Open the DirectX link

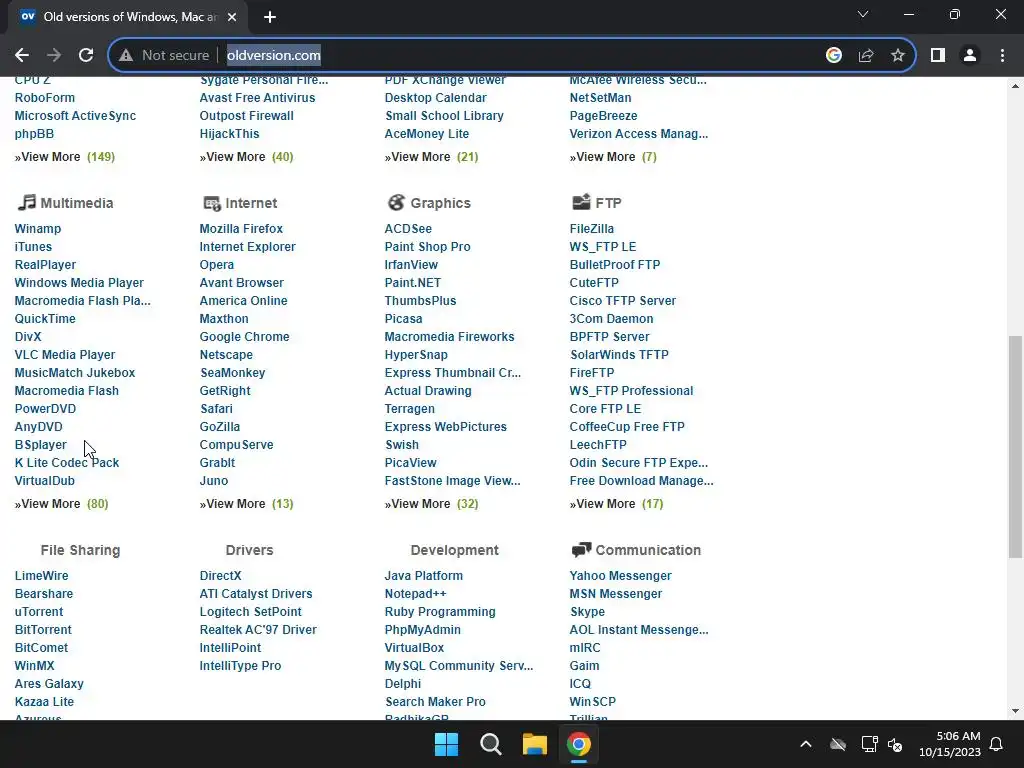(220, 576)
